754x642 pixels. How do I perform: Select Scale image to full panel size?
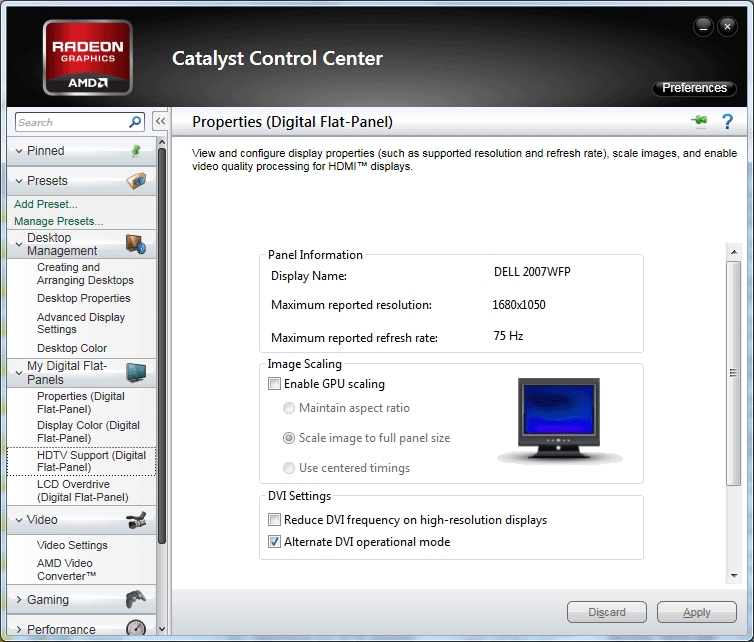(289, 438)
